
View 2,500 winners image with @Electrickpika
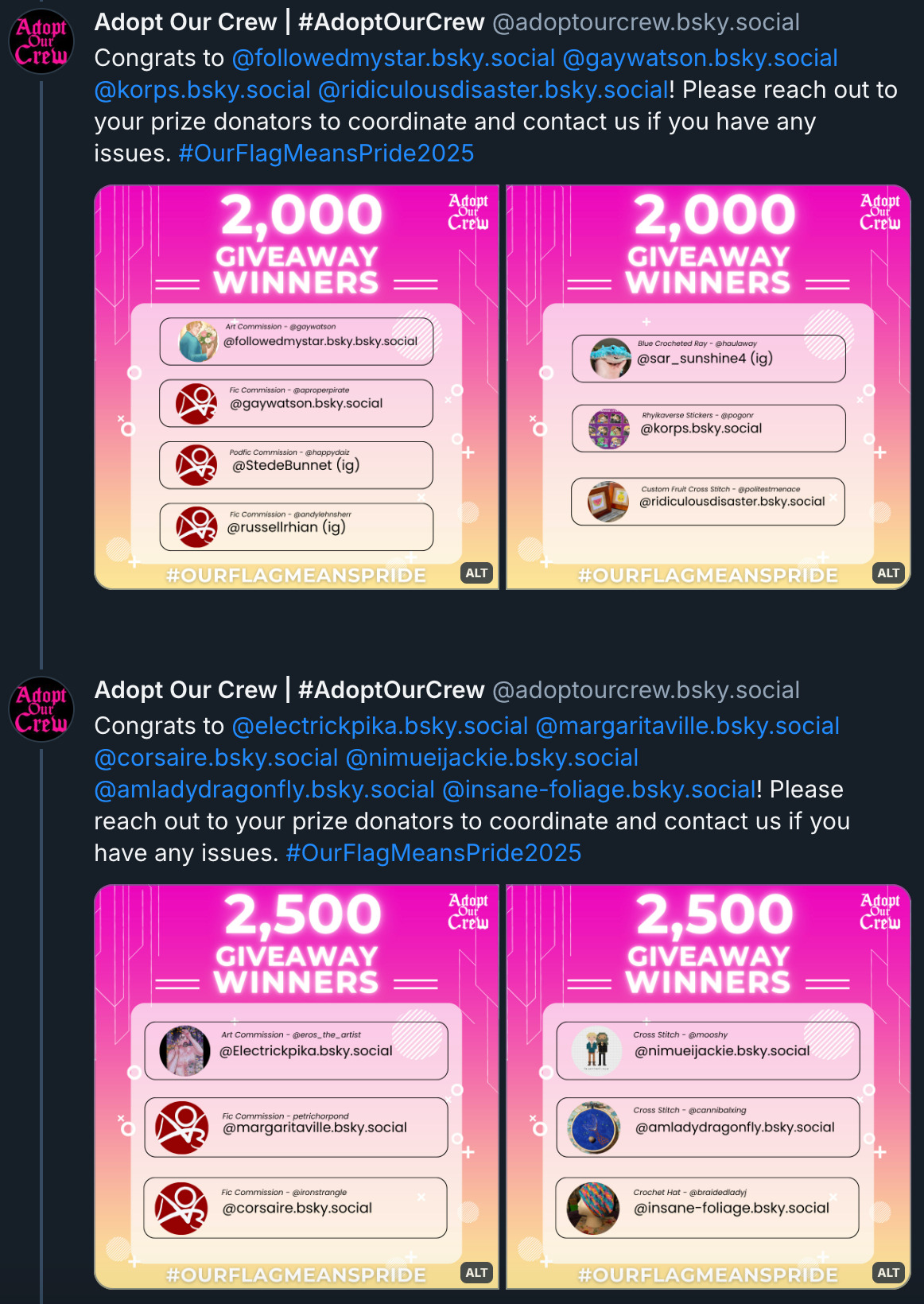297,1087
